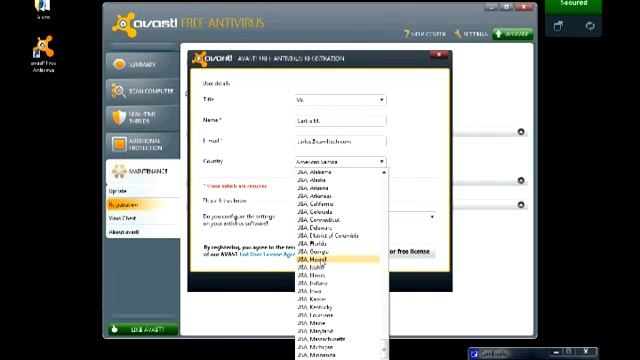The width and height of the screenshot is (640, 360).
Task: Click the folder icon on the desktop
Action: click(43, 10)
